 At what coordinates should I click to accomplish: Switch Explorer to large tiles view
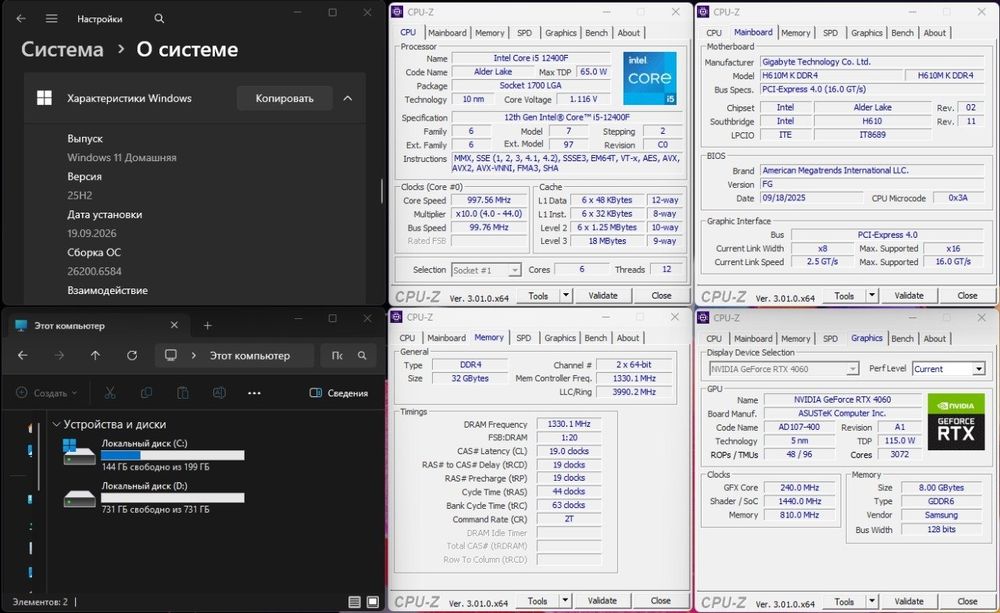[x=373, y=602]
